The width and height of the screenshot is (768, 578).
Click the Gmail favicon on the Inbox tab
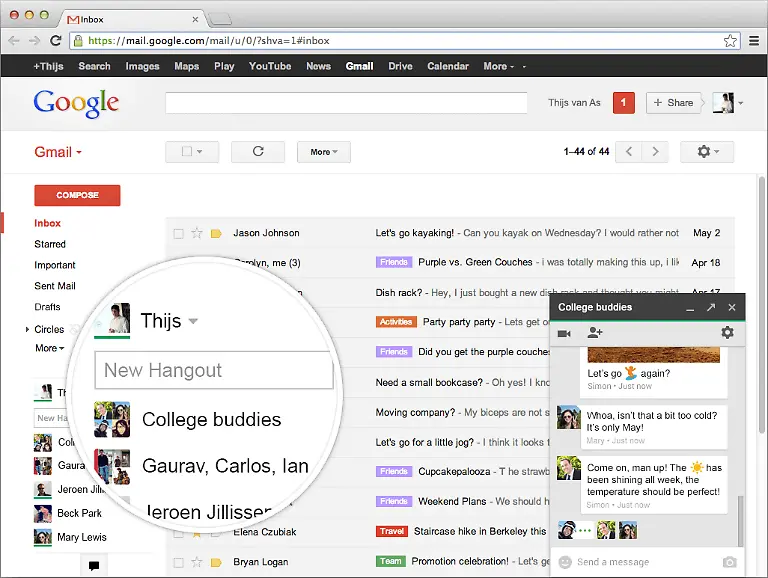tap(73, 20)
